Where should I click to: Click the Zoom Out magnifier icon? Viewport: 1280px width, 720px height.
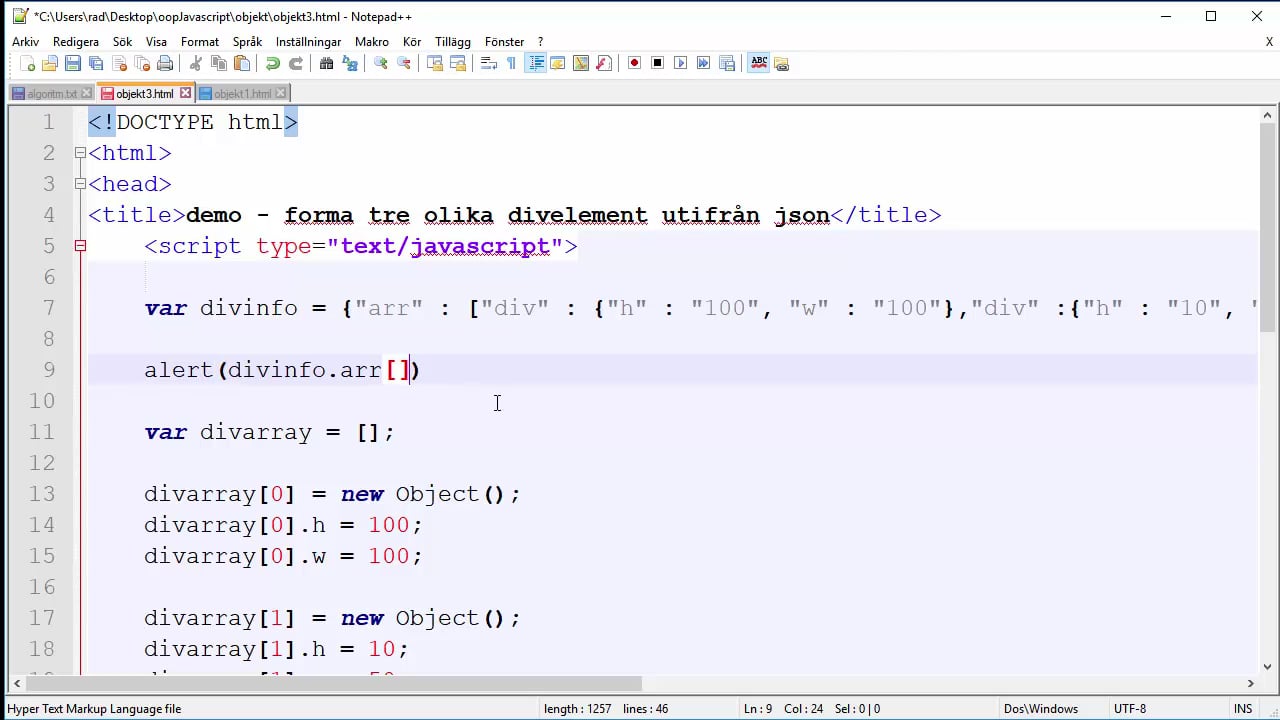point(404,63)
